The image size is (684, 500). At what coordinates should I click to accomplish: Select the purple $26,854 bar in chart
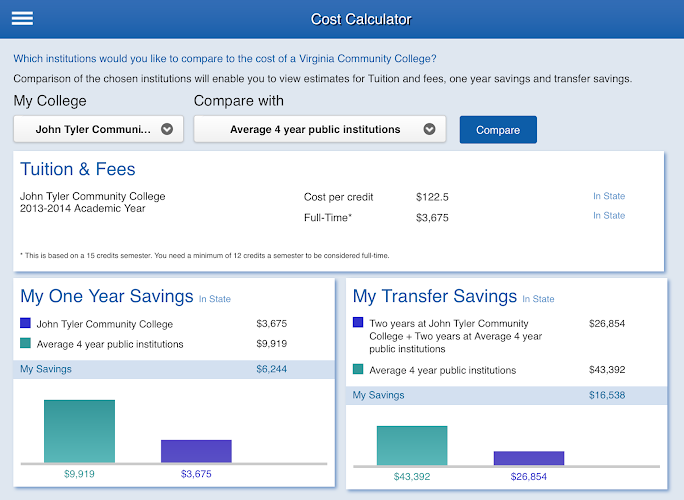(x=528, y=458)
